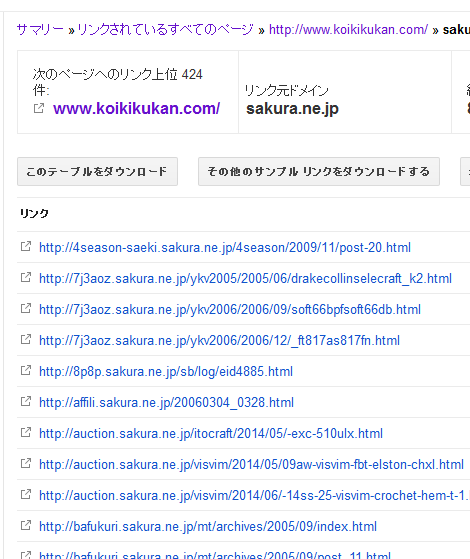Open external icon beside drakecollinselecraft_k2 link
The width and height of the screenshot is (470, 559).
tap(26, 277)
